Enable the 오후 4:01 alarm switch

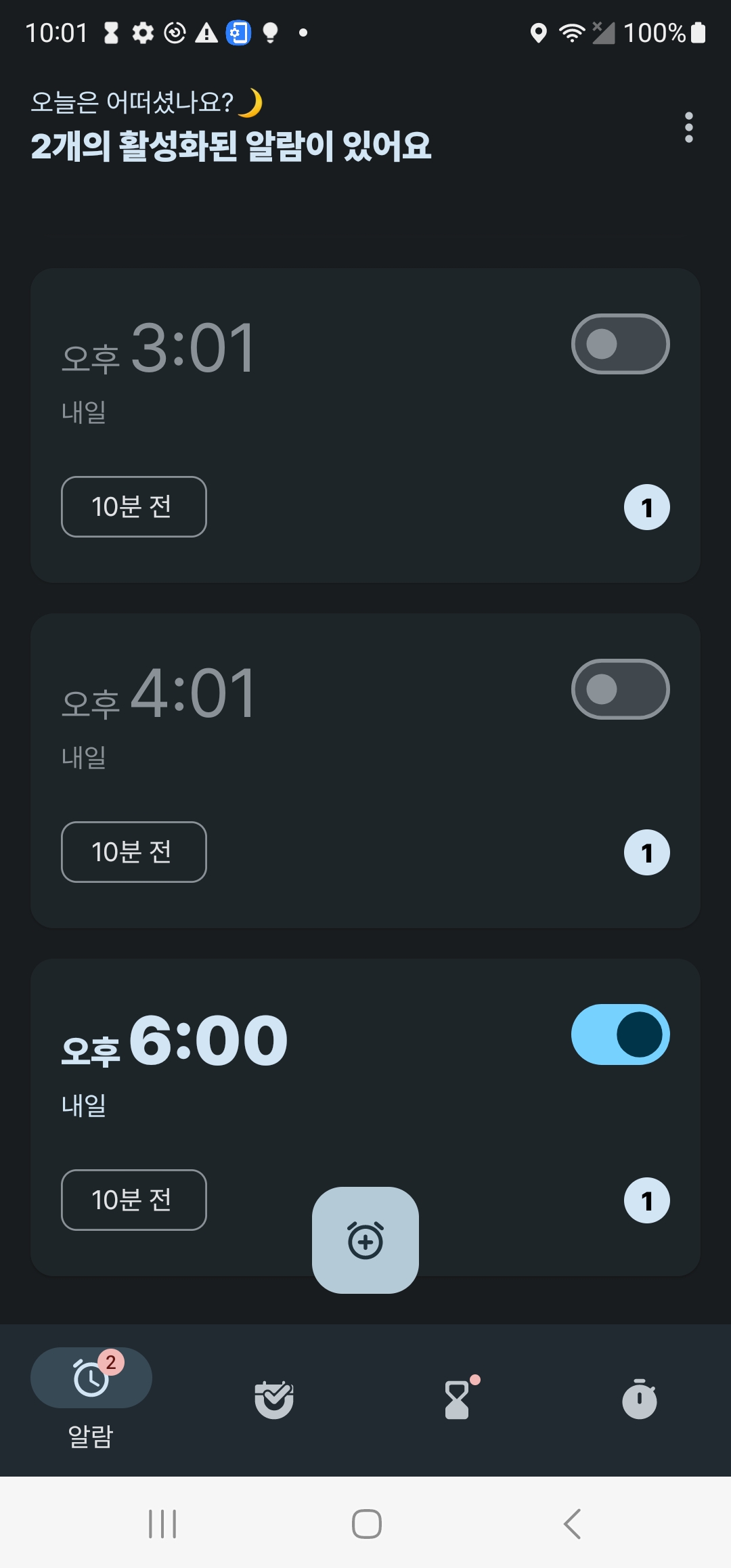coord(621,689)
